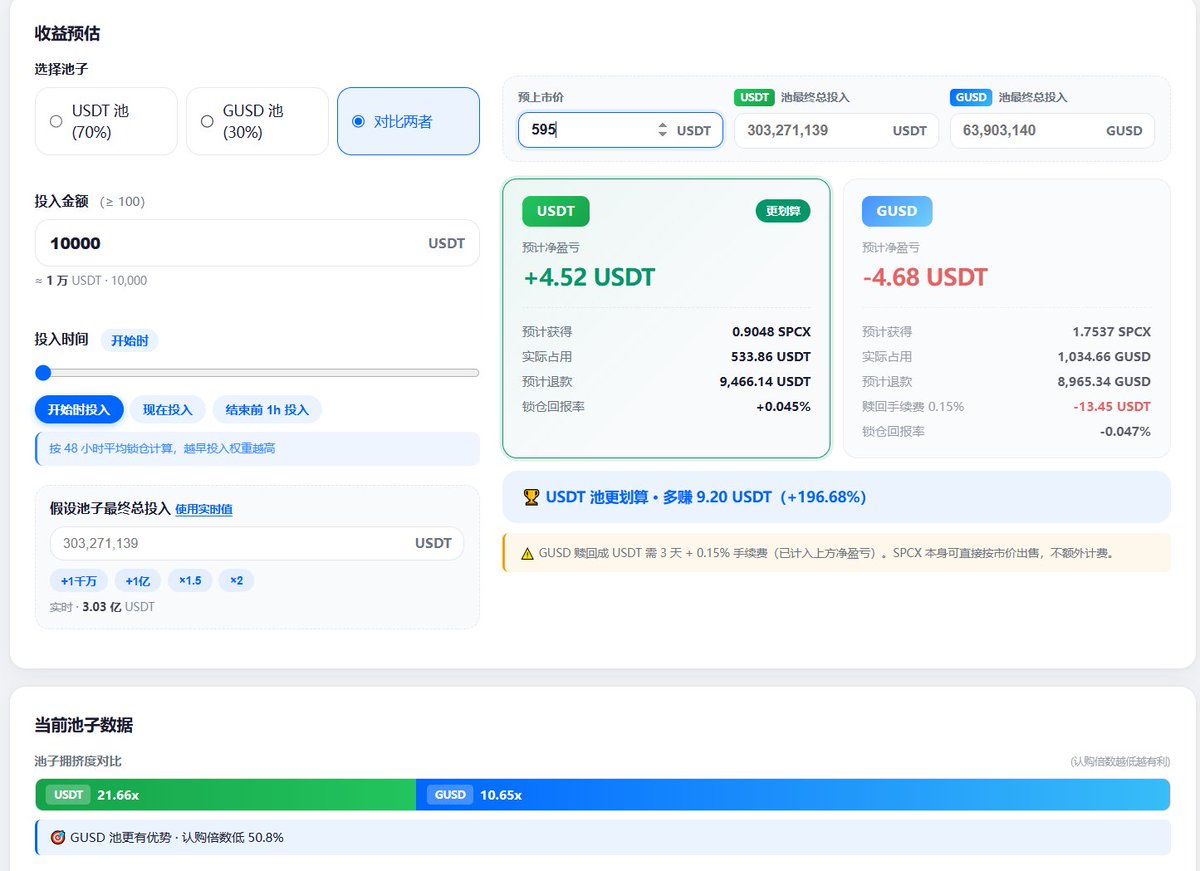Click the +4.52 USDT profit value
This screenshot has width=1200, height=871.
pyautogui.click(x=590, y=277)
